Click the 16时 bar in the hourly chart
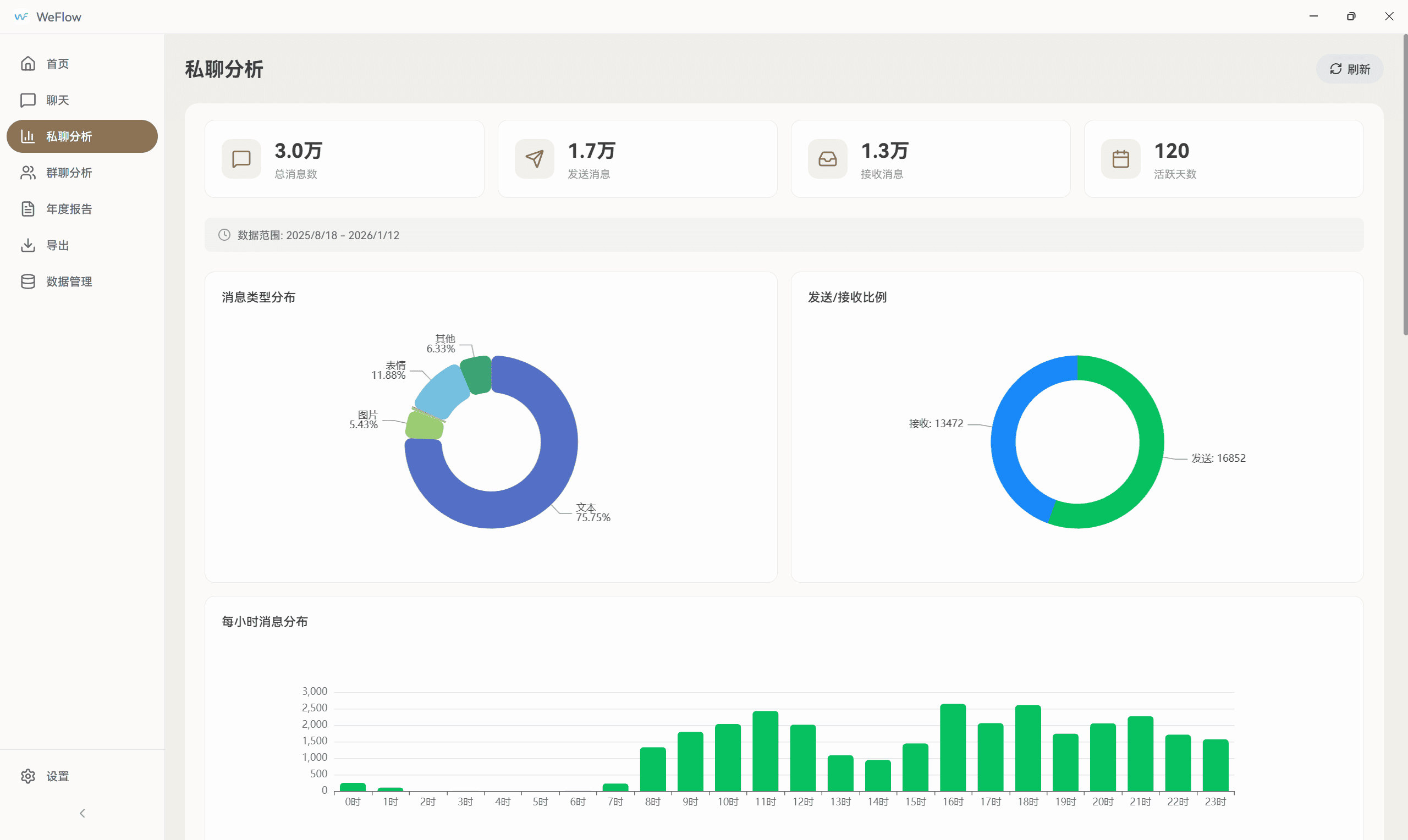The width and height of the screenshot is (1408, 840). 953,747
